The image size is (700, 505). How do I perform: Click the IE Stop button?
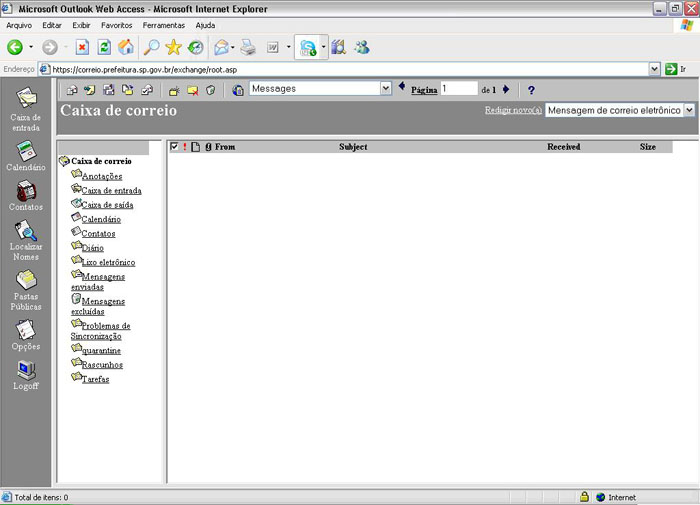[82, 47]
